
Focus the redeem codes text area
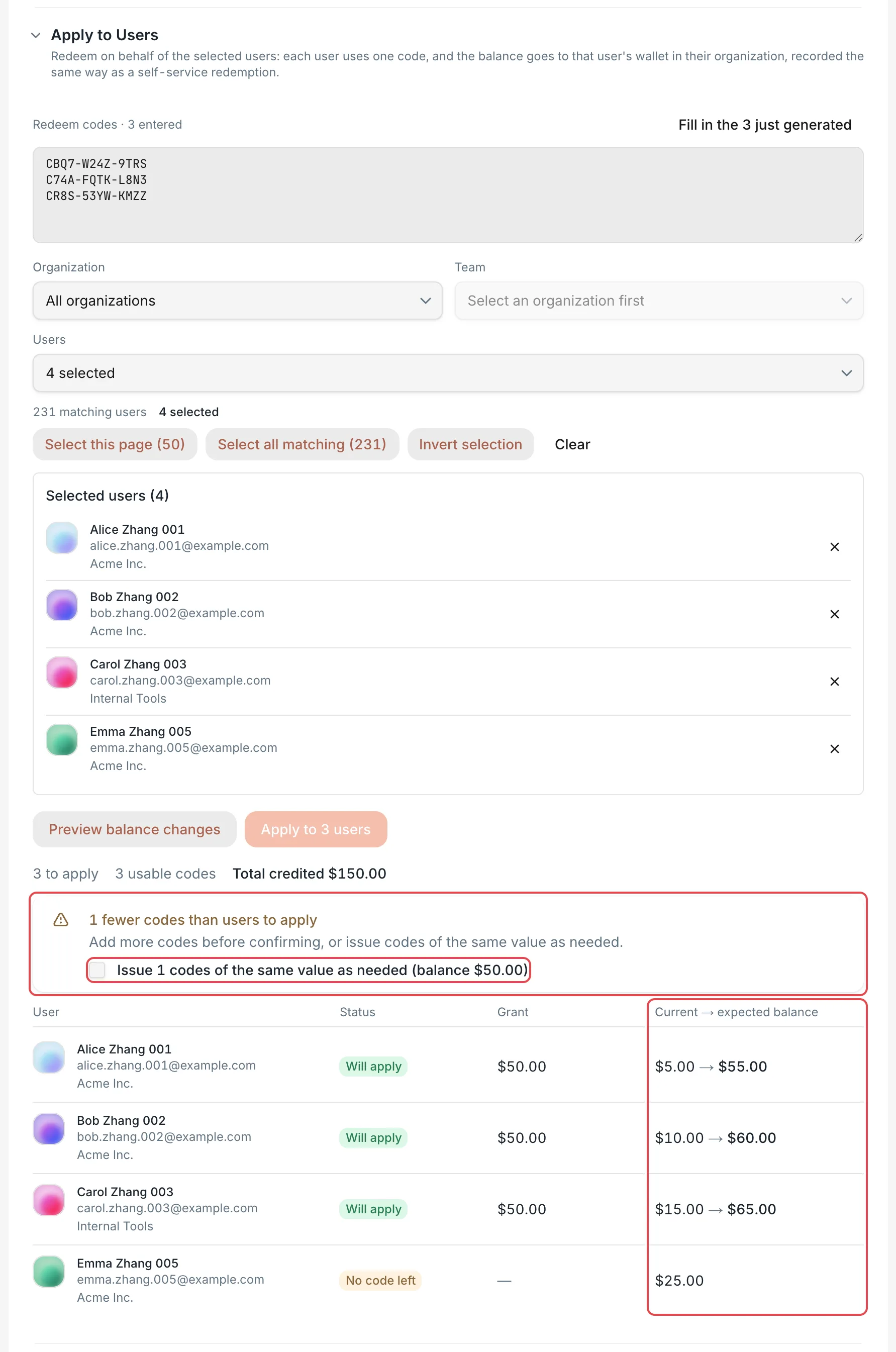point(447,195)
